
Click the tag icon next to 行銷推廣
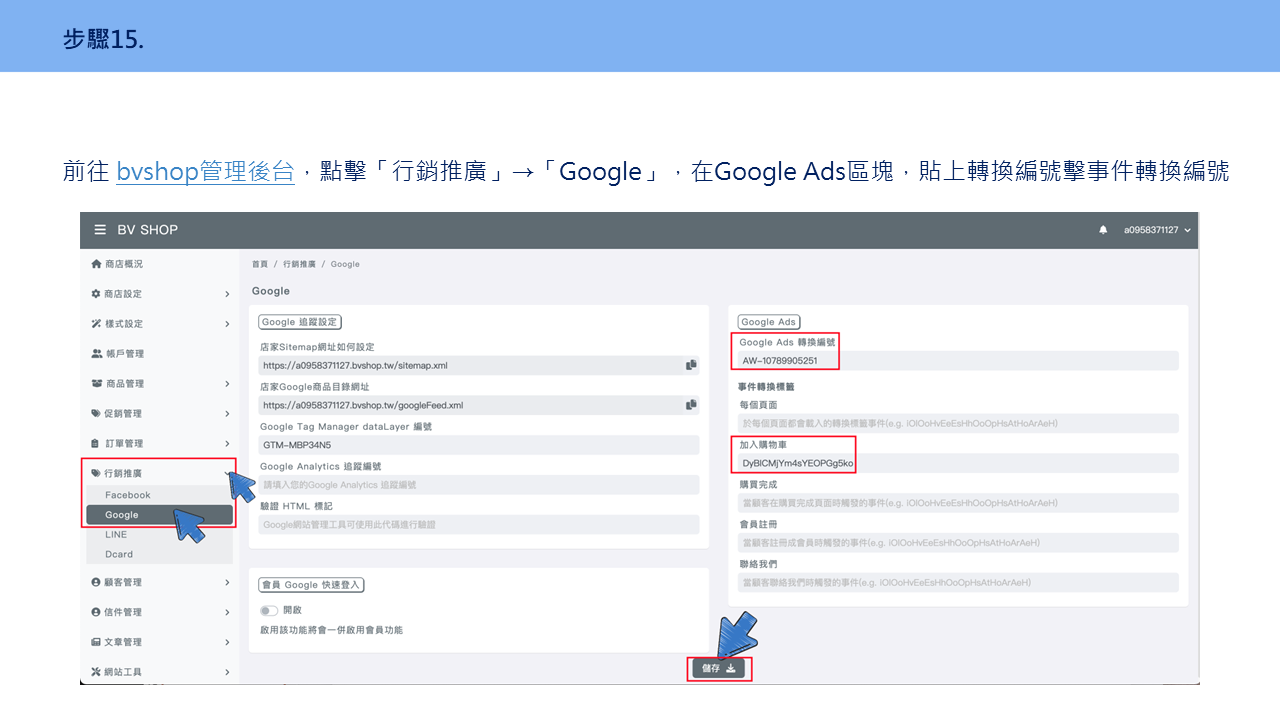(x=96, y=473)
